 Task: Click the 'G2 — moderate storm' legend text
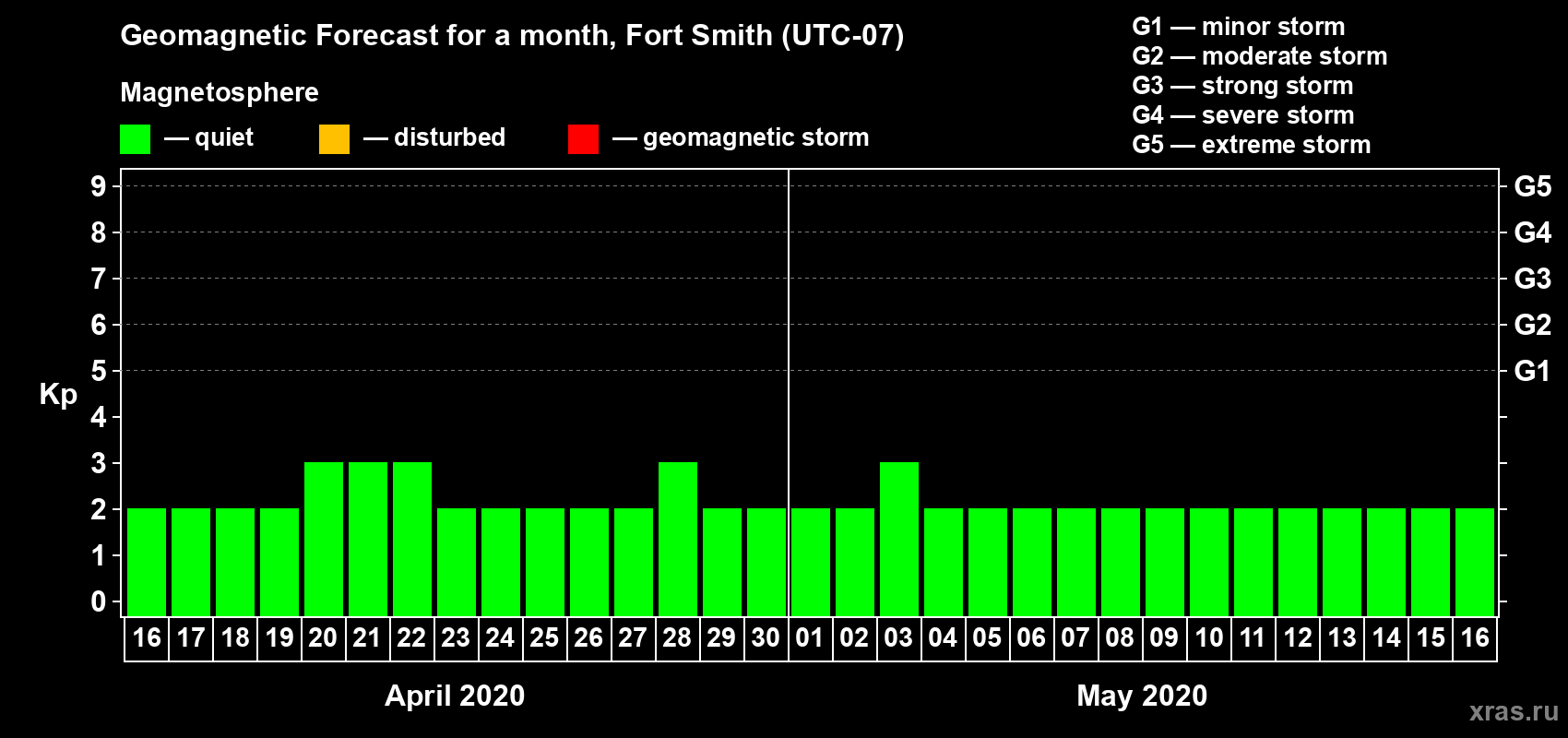coord(1260,56)
